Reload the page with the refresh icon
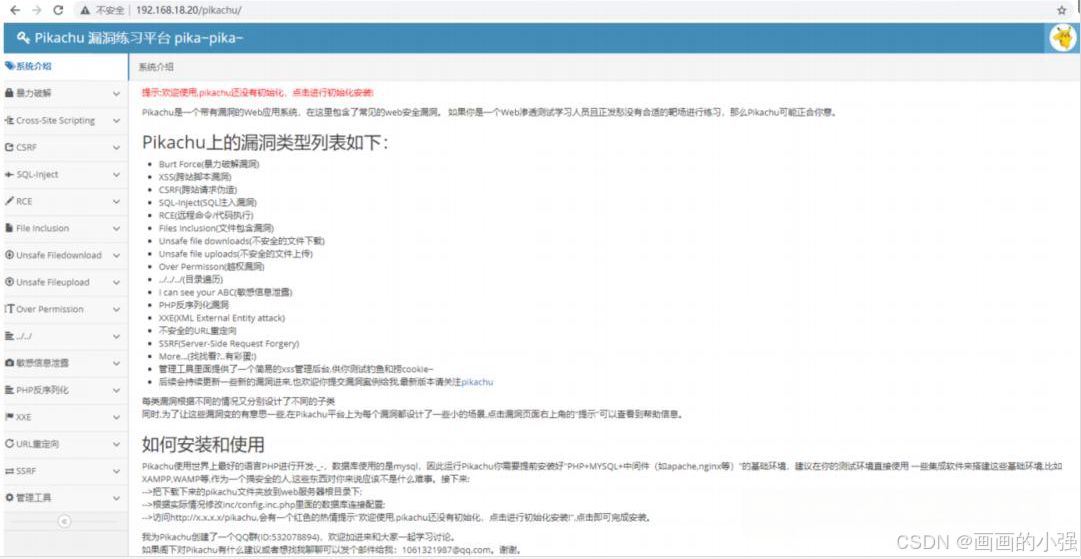 click(59, 10)
